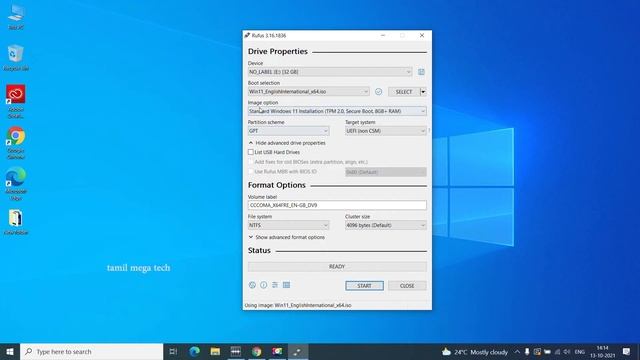Collapse Hide advanced drive properties

click(x=287, y=143)
